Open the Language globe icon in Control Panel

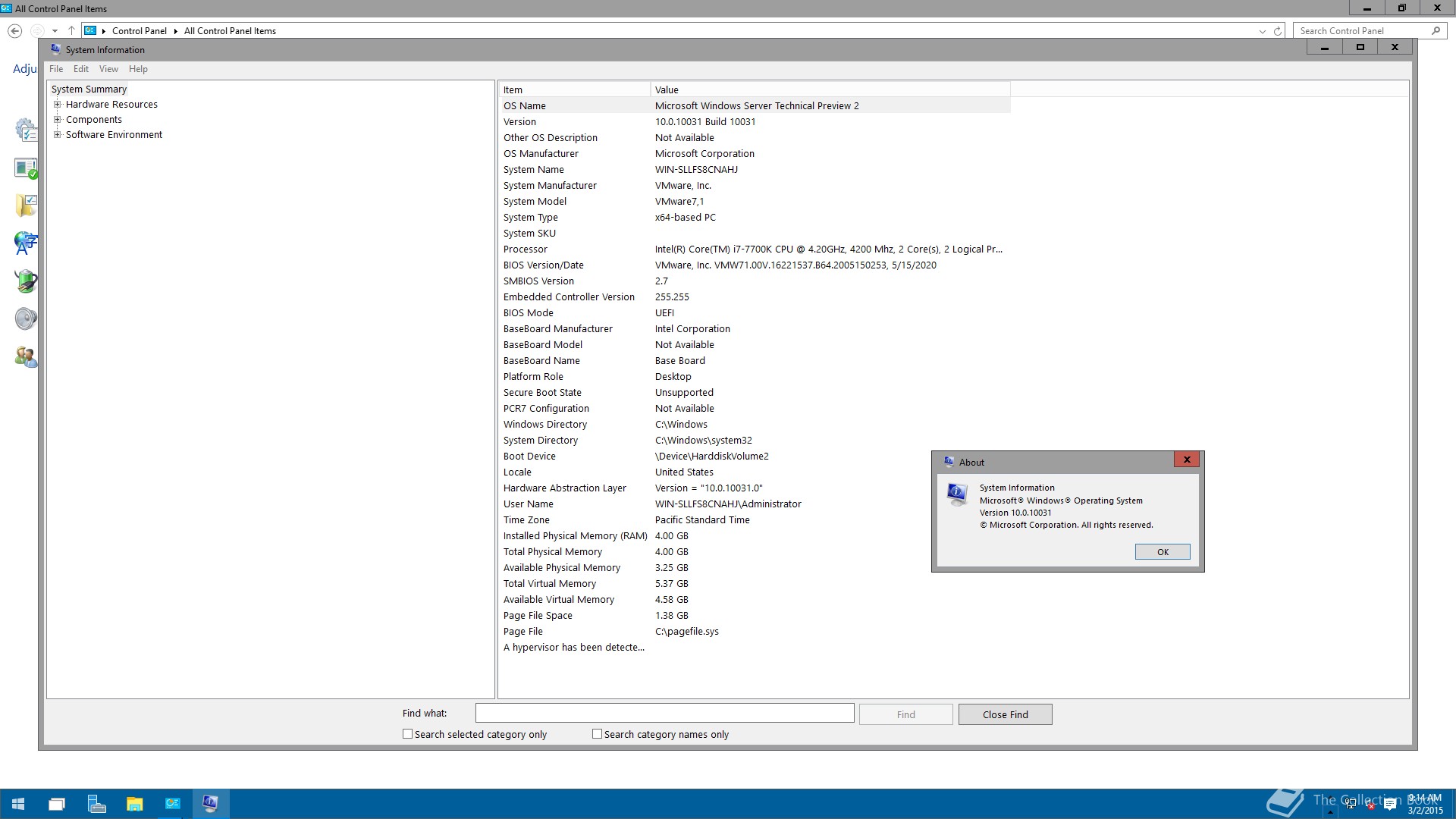click(x=27, y=243)
